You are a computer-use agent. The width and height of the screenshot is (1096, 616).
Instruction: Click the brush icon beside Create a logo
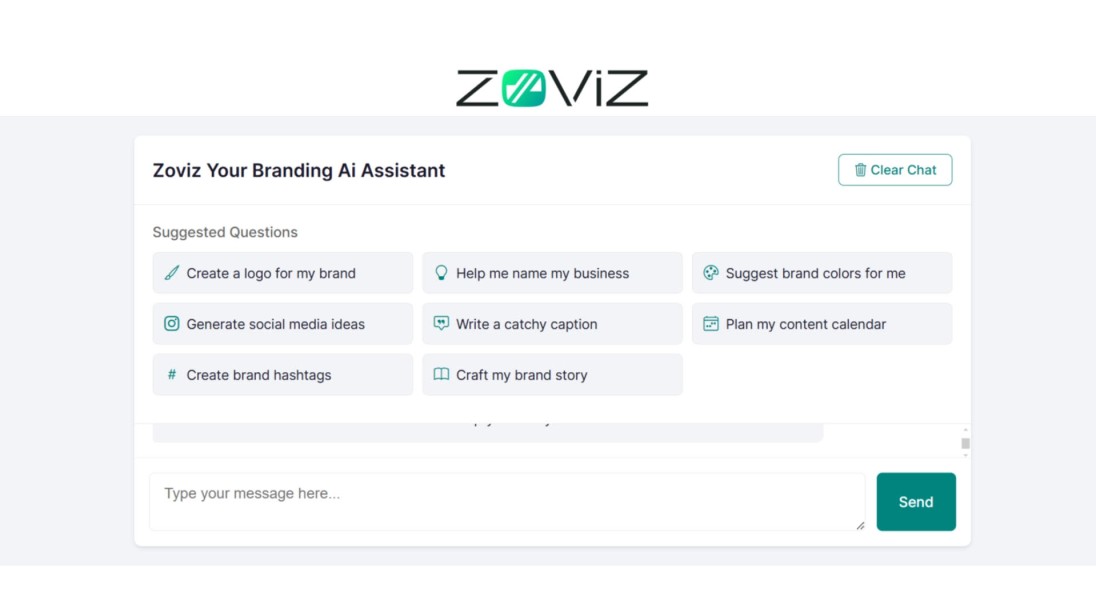pos(171,273)
